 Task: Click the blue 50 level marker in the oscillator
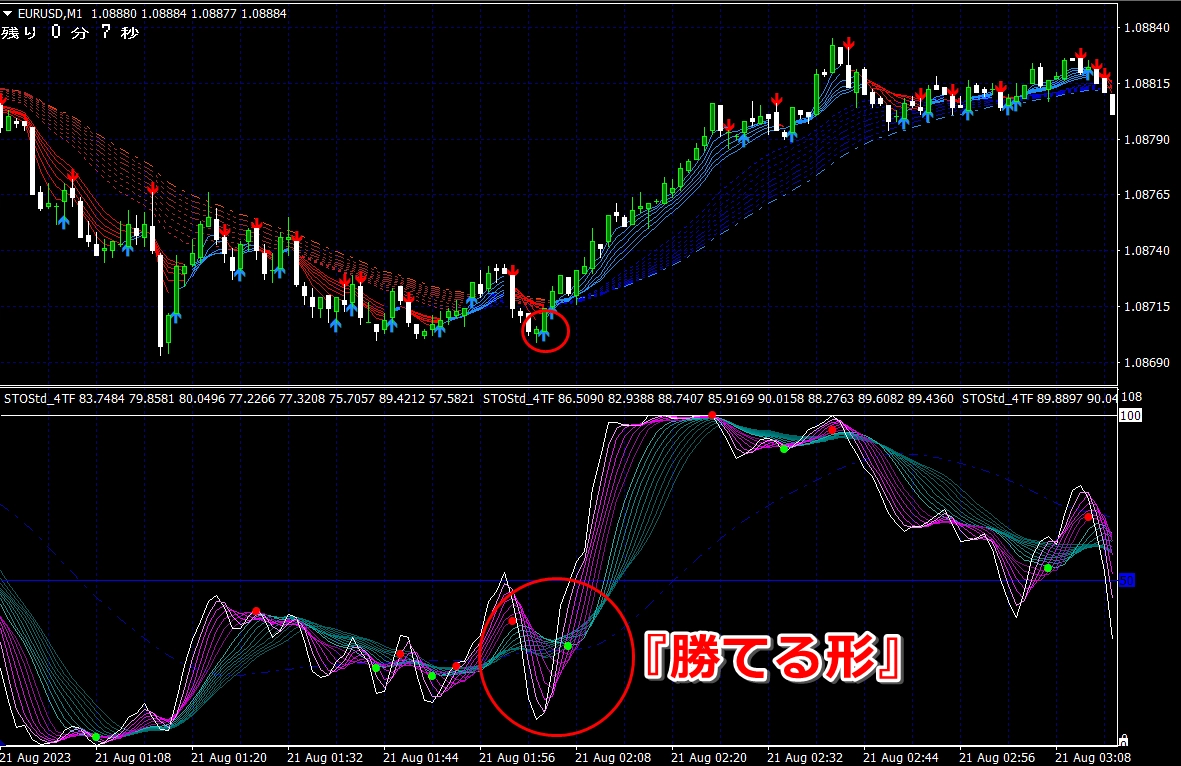pos(1126,580)
